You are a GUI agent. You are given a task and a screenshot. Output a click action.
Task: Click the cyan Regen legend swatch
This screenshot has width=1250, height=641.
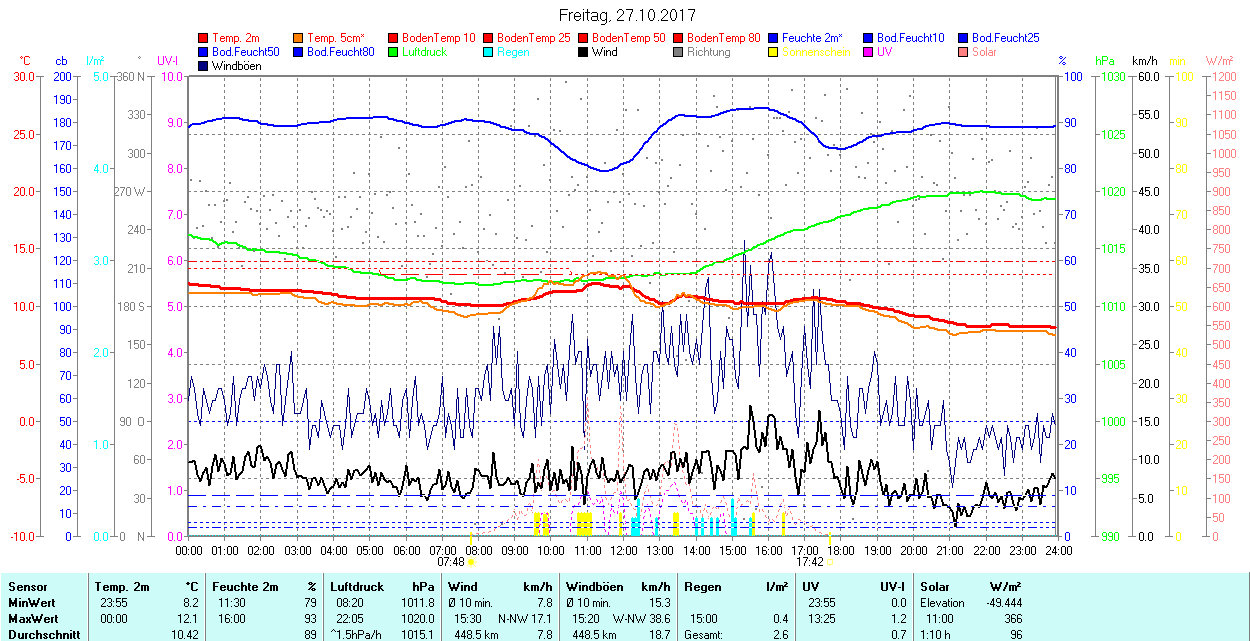coord(489,52)
